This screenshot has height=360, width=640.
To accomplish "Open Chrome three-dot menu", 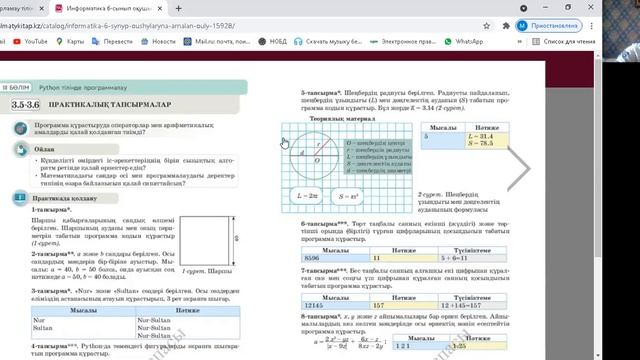I will coord(591,26).
